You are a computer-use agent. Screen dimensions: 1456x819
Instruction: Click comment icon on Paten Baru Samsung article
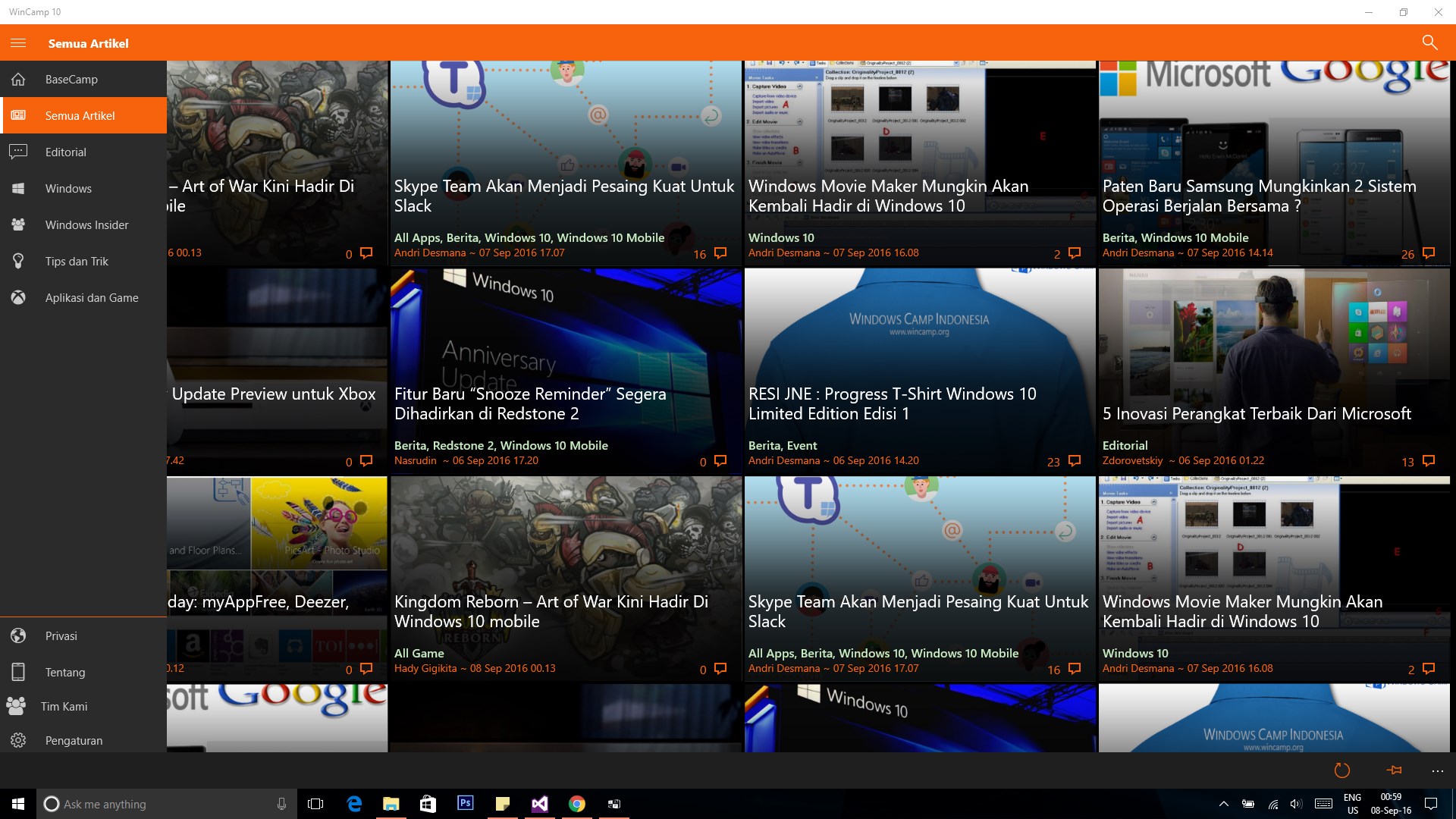coord(1429,253)
